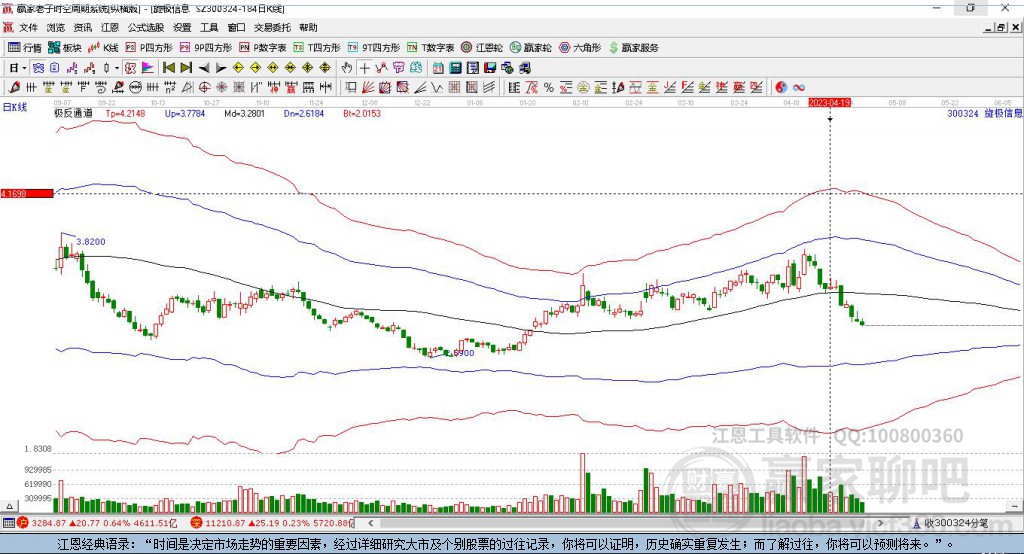
Task: Click the Dn=2.6184 value
Action: click(304, 113)
